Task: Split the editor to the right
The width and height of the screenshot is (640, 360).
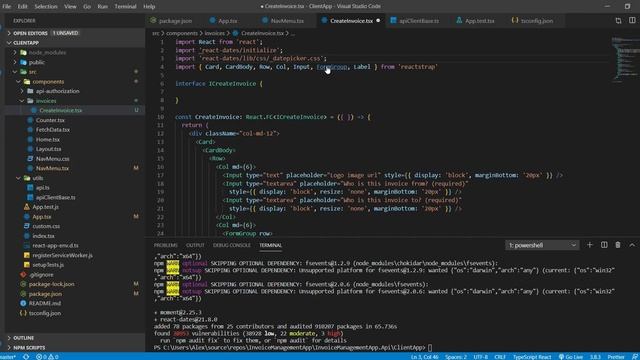Action: click(632, 20)
